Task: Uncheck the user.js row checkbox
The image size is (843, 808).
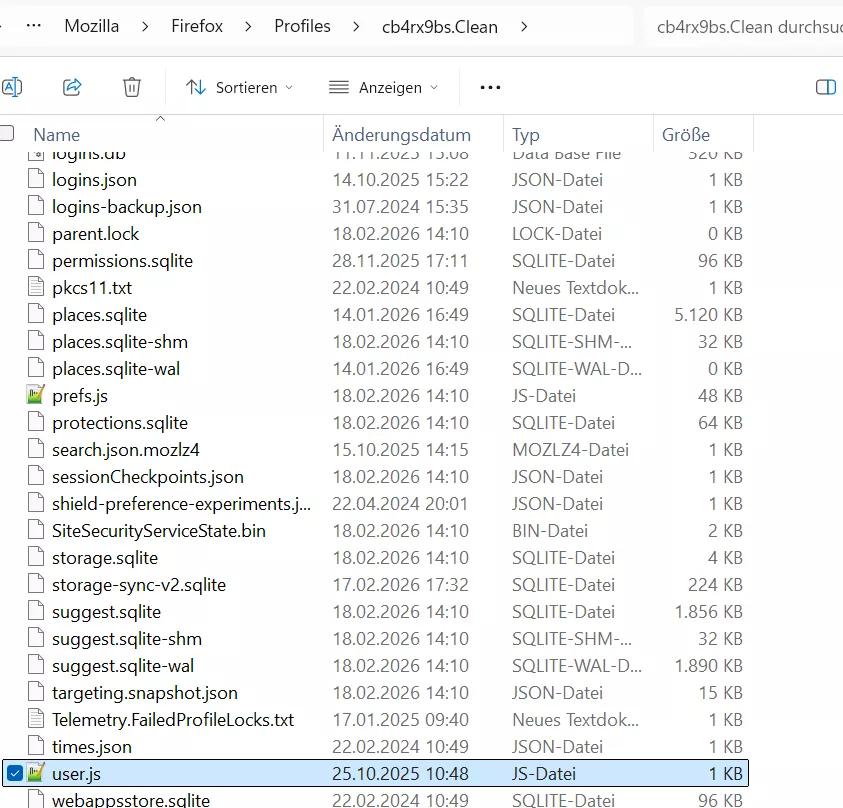Action: coord(15,773)
